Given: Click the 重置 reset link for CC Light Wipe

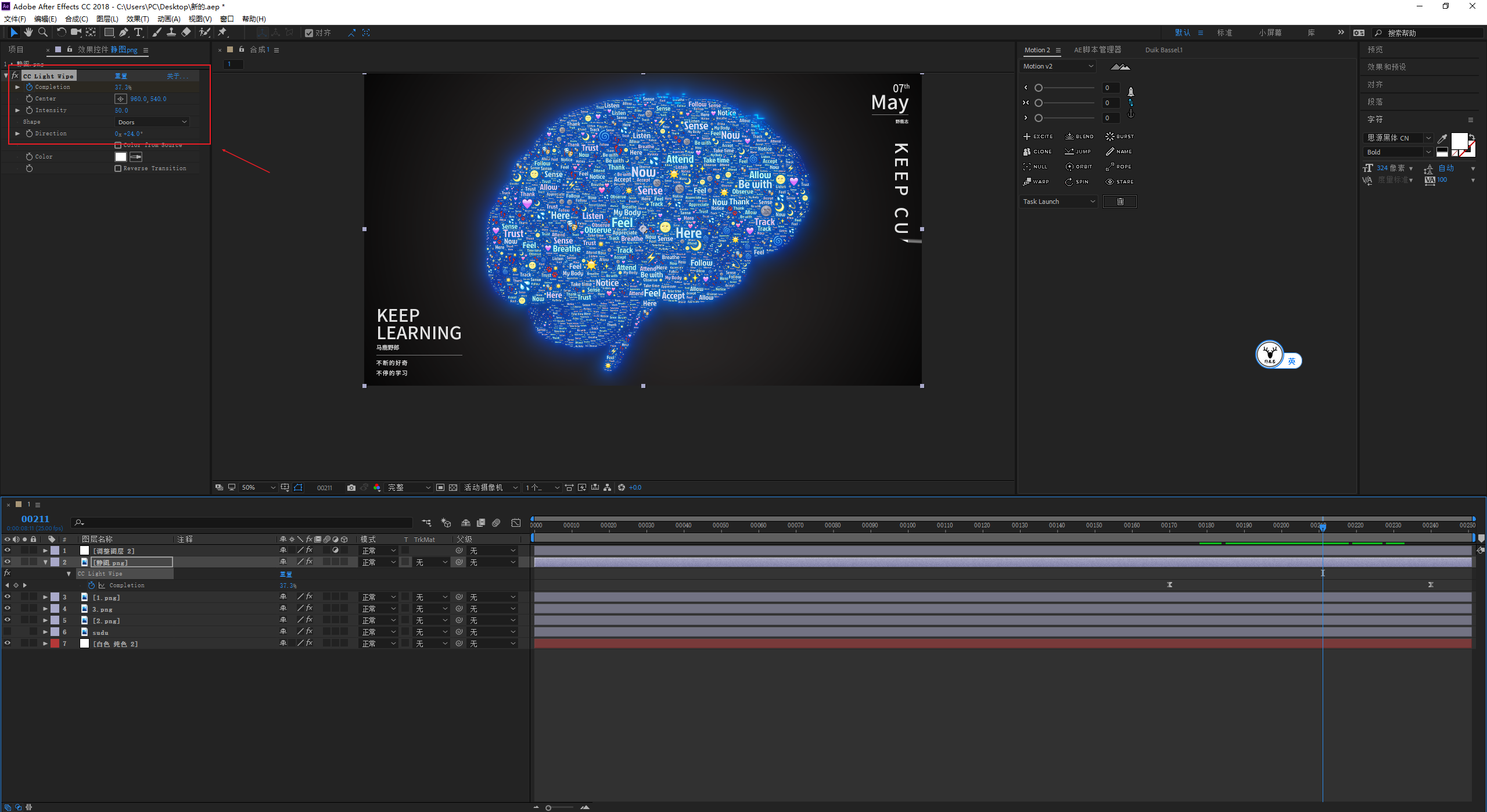Looking at the screenshot, I should click(x=121, y=76).
